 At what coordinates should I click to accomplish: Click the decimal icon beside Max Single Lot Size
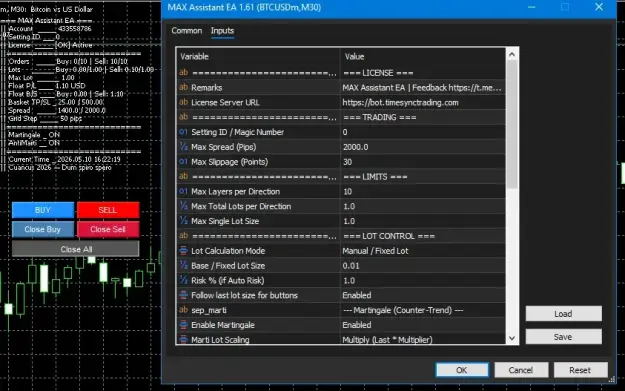tap(183, 221)
